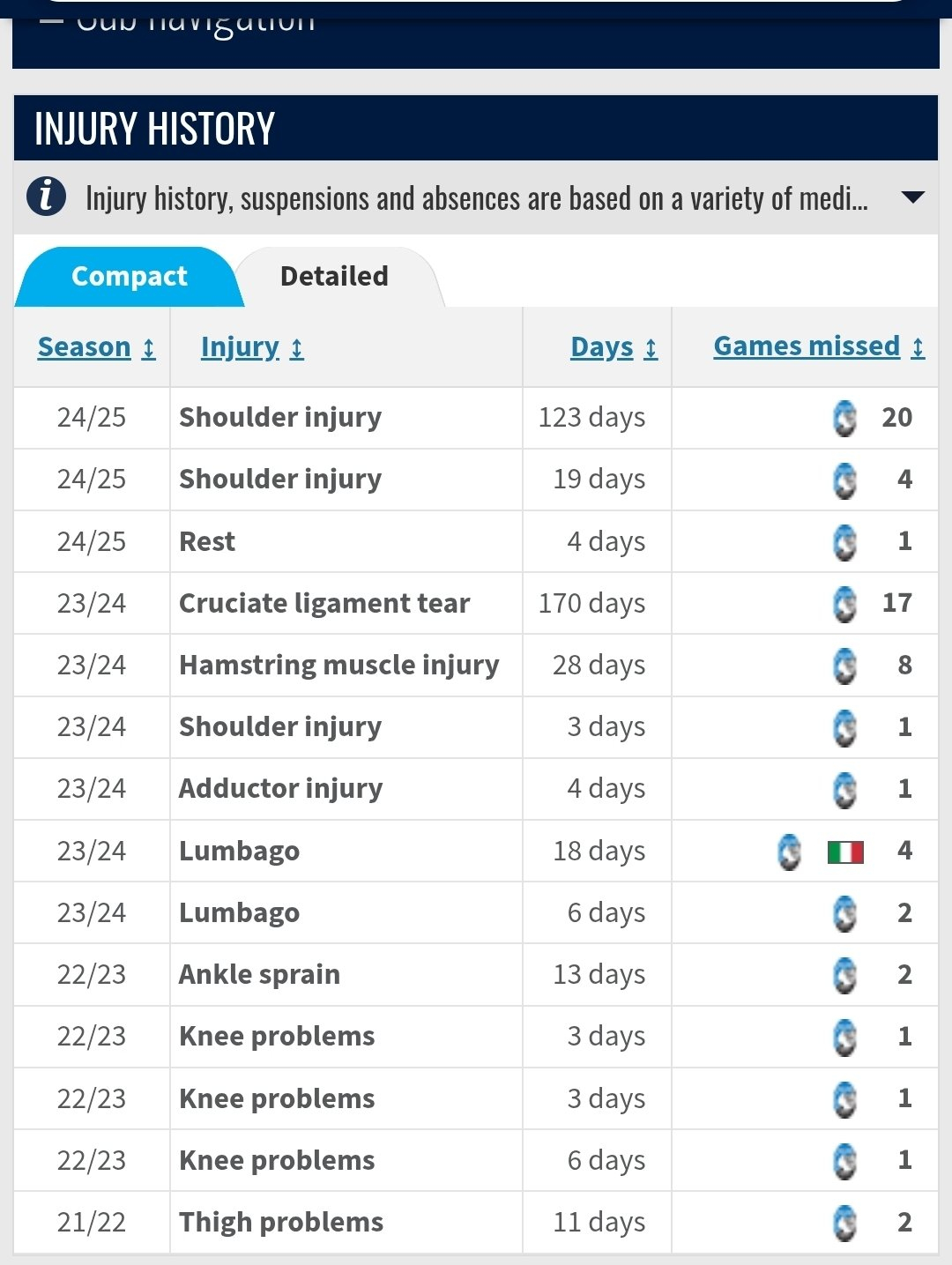This screenshot has height=1265, width=952.
Task: Open the sub navigation menu bar
Action: coord(476,33)
